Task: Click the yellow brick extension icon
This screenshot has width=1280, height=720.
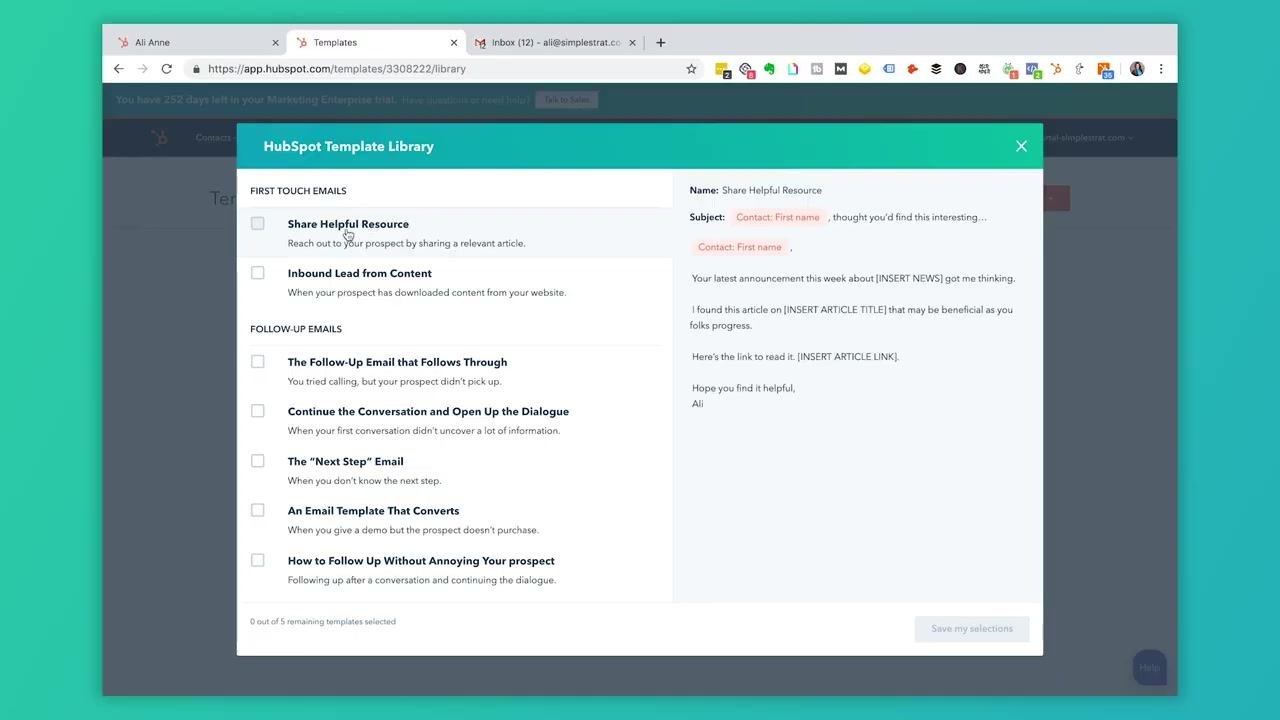Action: coord(864,69)
